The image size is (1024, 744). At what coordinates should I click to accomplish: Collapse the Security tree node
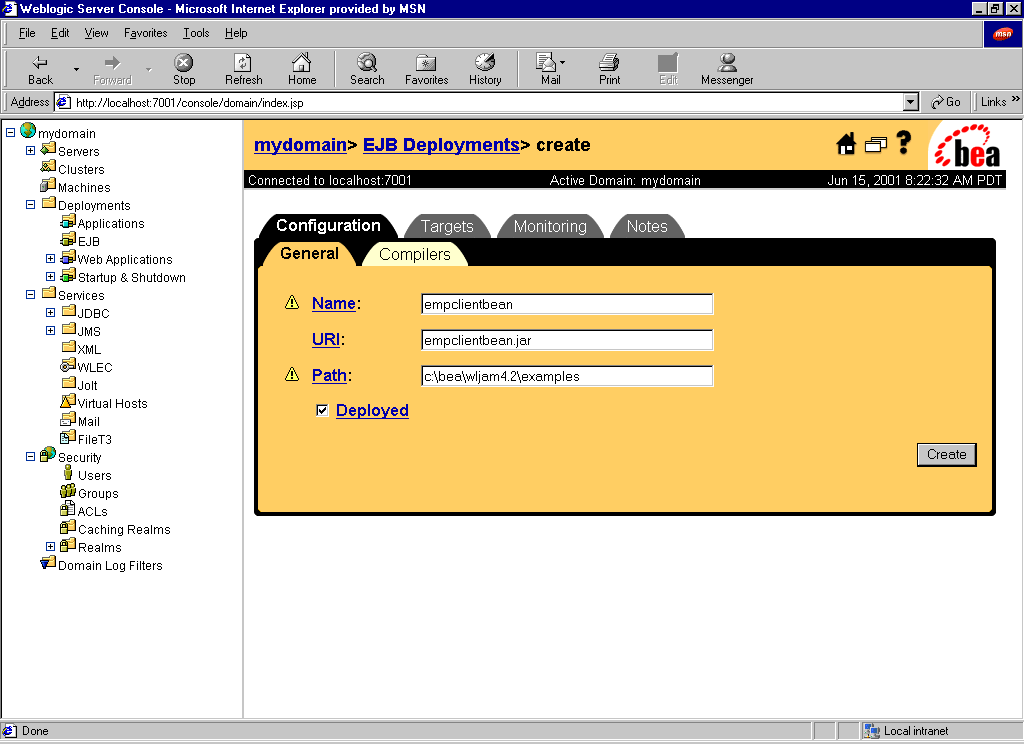pos(30,457)
